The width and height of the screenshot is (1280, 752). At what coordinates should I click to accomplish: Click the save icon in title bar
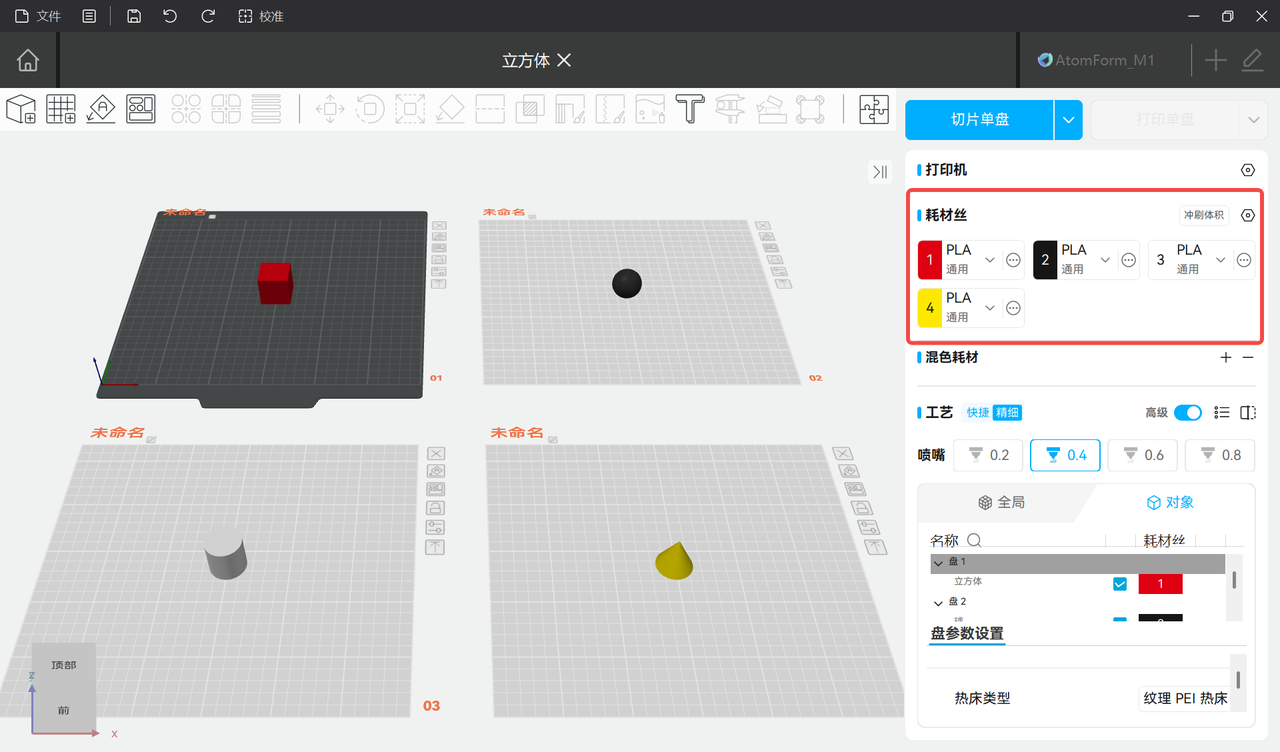(x=134, y=16)
